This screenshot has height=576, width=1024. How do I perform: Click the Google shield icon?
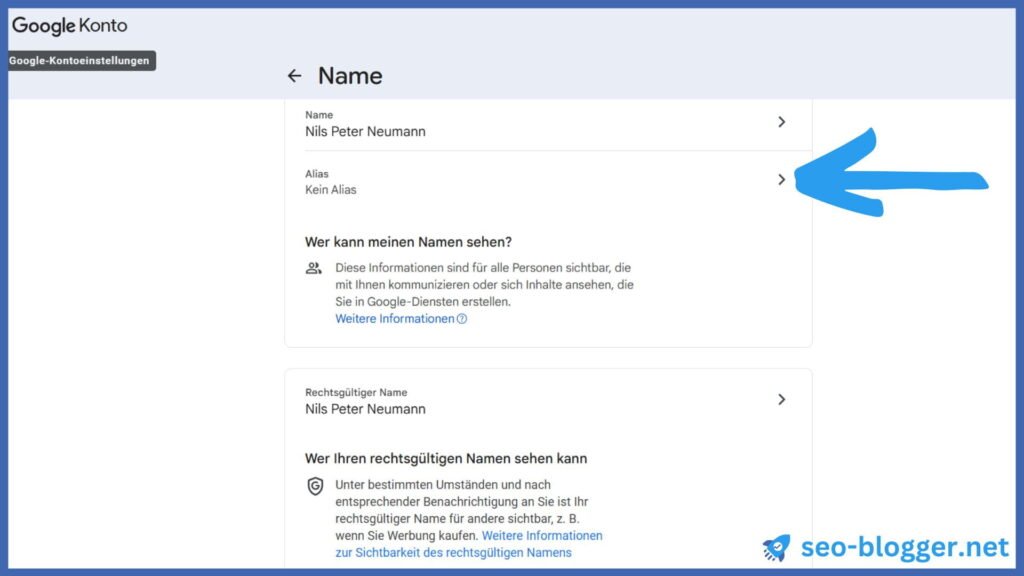(x=315, y=486)
